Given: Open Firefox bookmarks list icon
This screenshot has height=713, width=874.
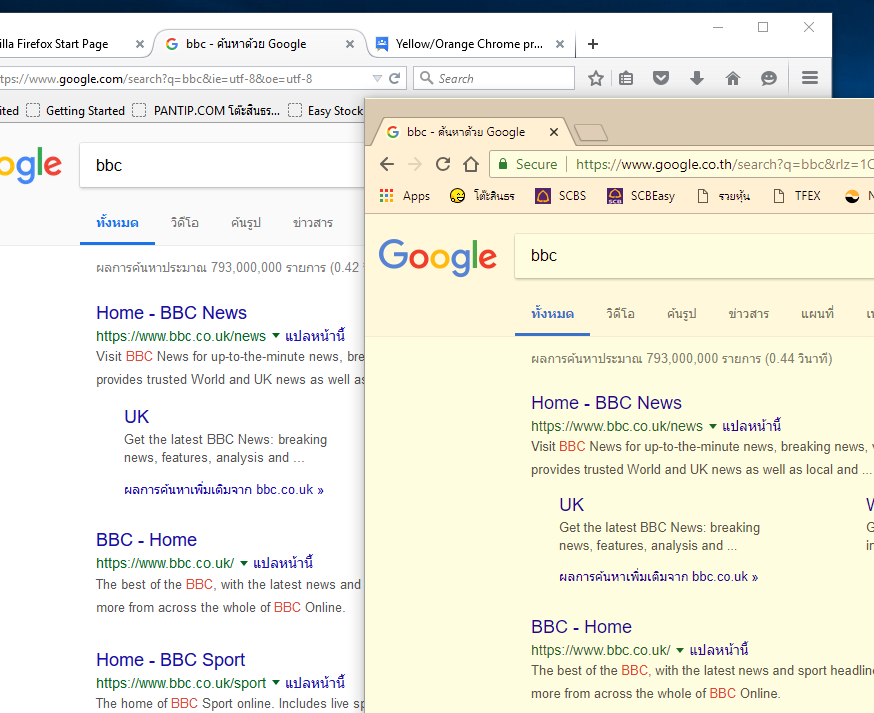Looking at the screenshot, I should [626, 78].
